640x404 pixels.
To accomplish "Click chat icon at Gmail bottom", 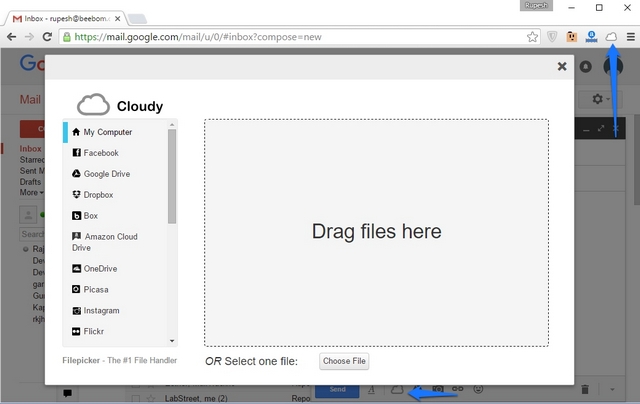I will click(67, 393).
